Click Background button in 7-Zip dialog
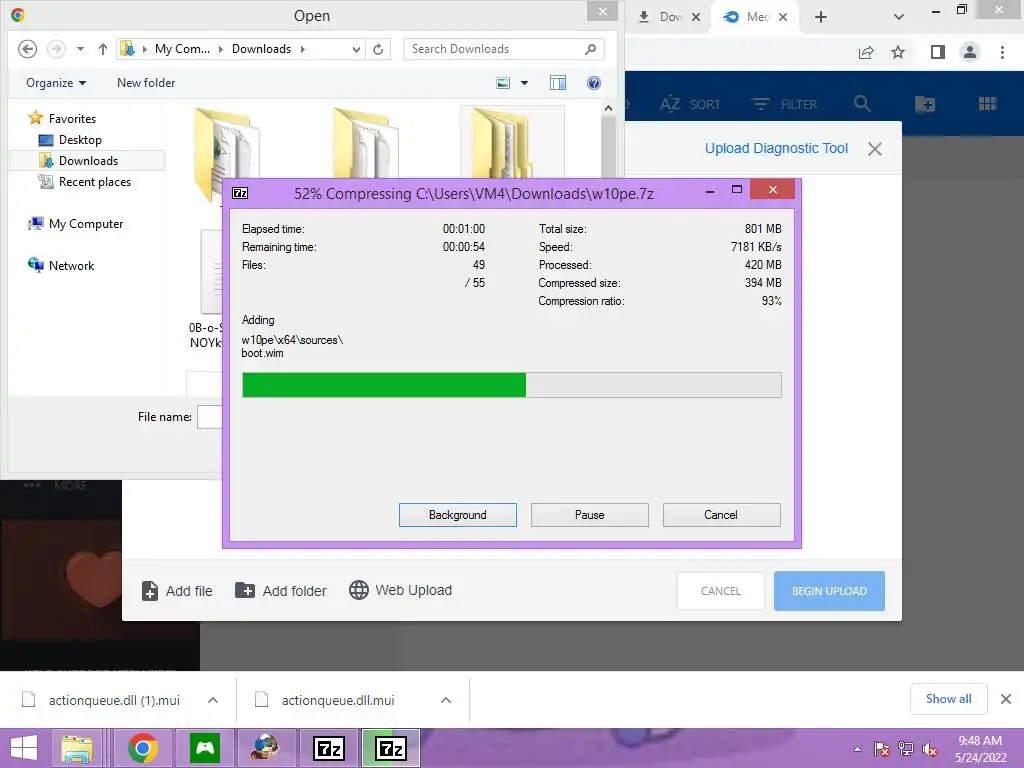Viewport: 1024px width, 768px height. [457, 515]
